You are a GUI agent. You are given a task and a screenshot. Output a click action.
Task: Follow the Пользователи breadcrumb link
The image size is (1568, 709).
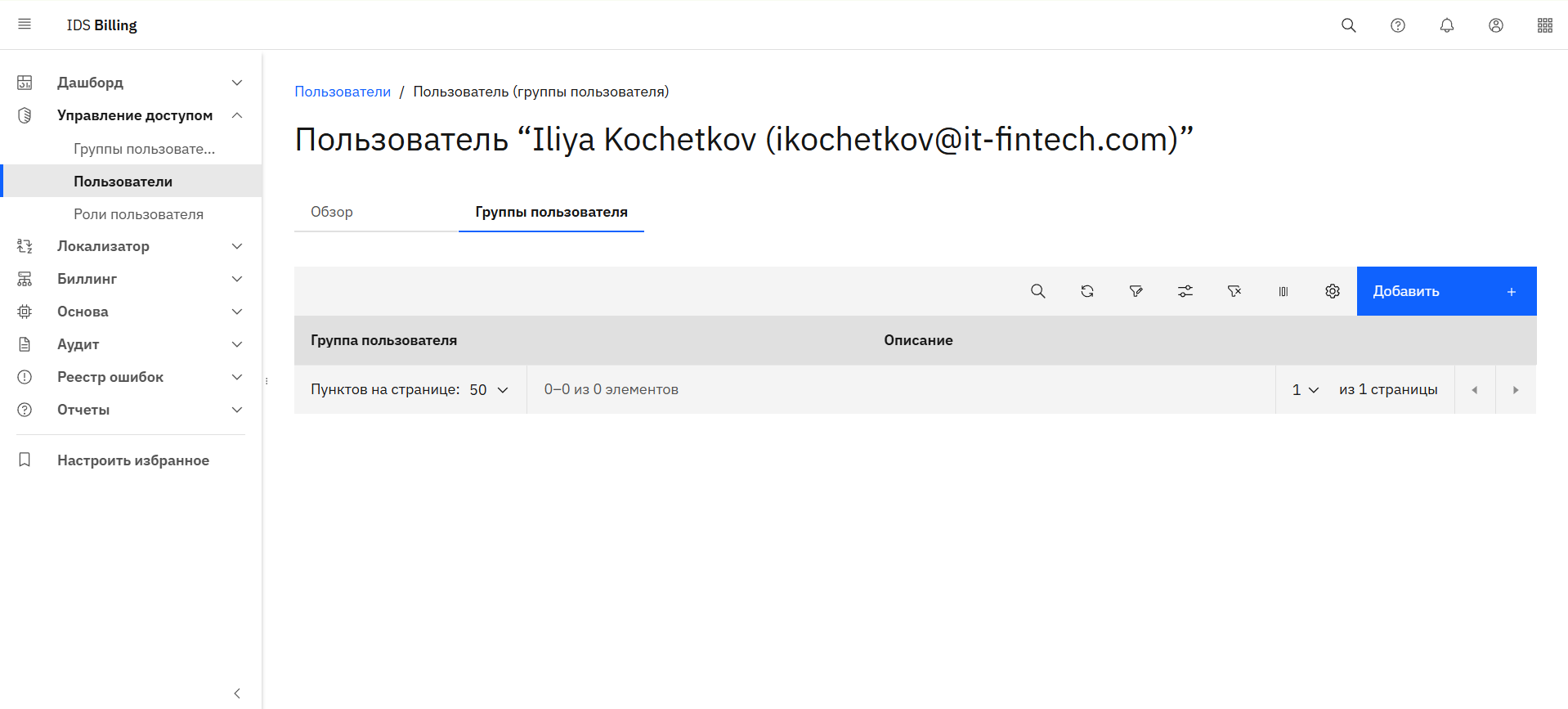[x=343, y=92]
